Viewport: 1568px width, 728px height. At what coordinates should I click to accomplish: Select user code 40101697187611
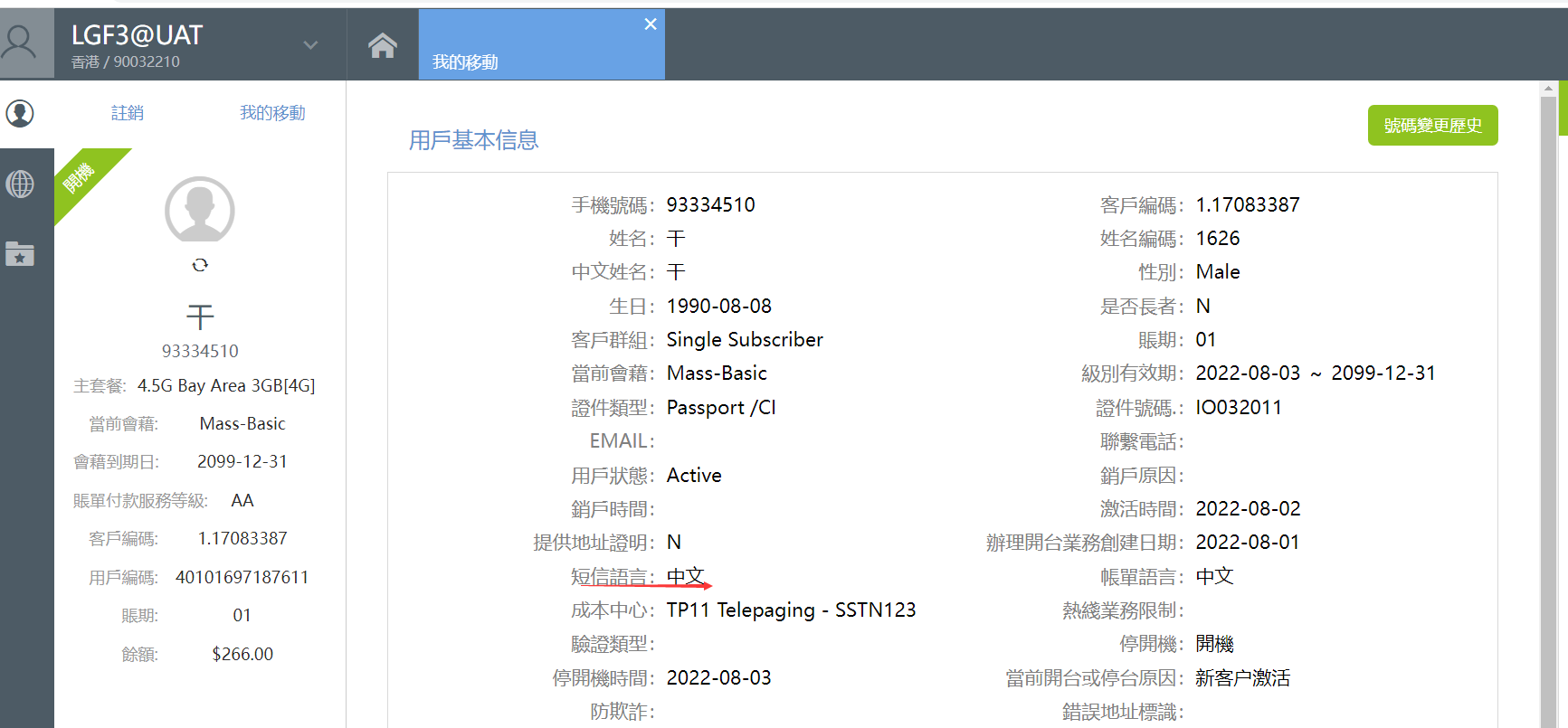tap(242, 578)
